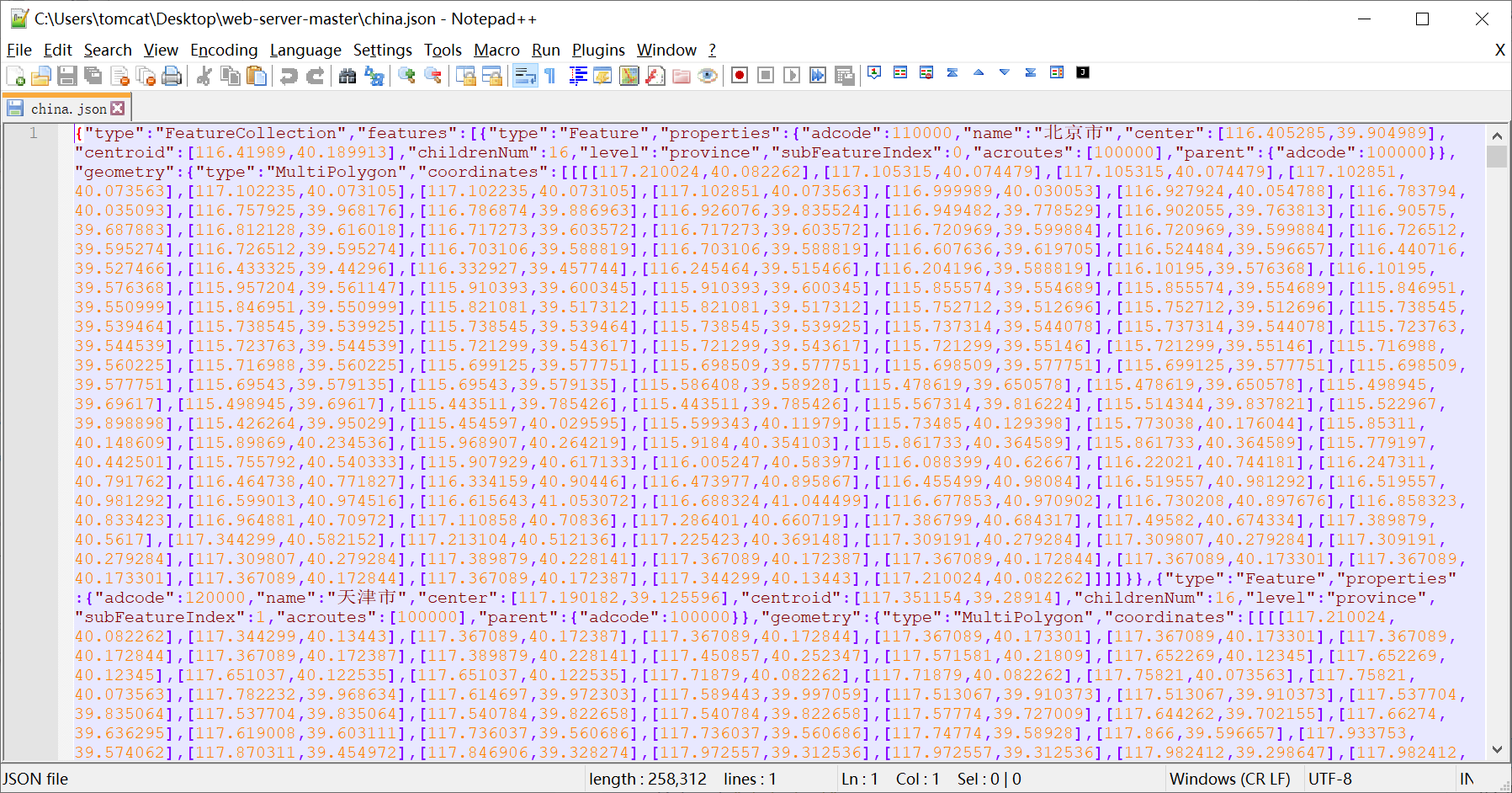The height and width of the screenshot is (793, 1512).
Task: Open the Plugins menu
Action: pos(598,51)
